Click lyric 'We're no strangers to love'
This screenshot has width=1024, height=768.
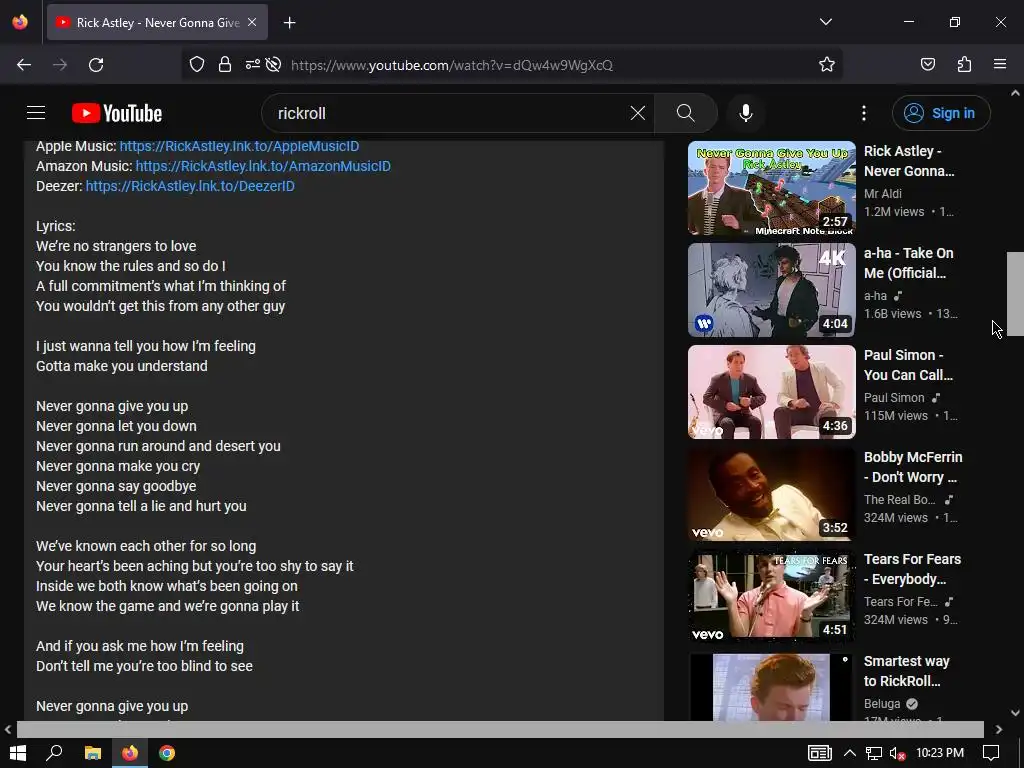116,246
